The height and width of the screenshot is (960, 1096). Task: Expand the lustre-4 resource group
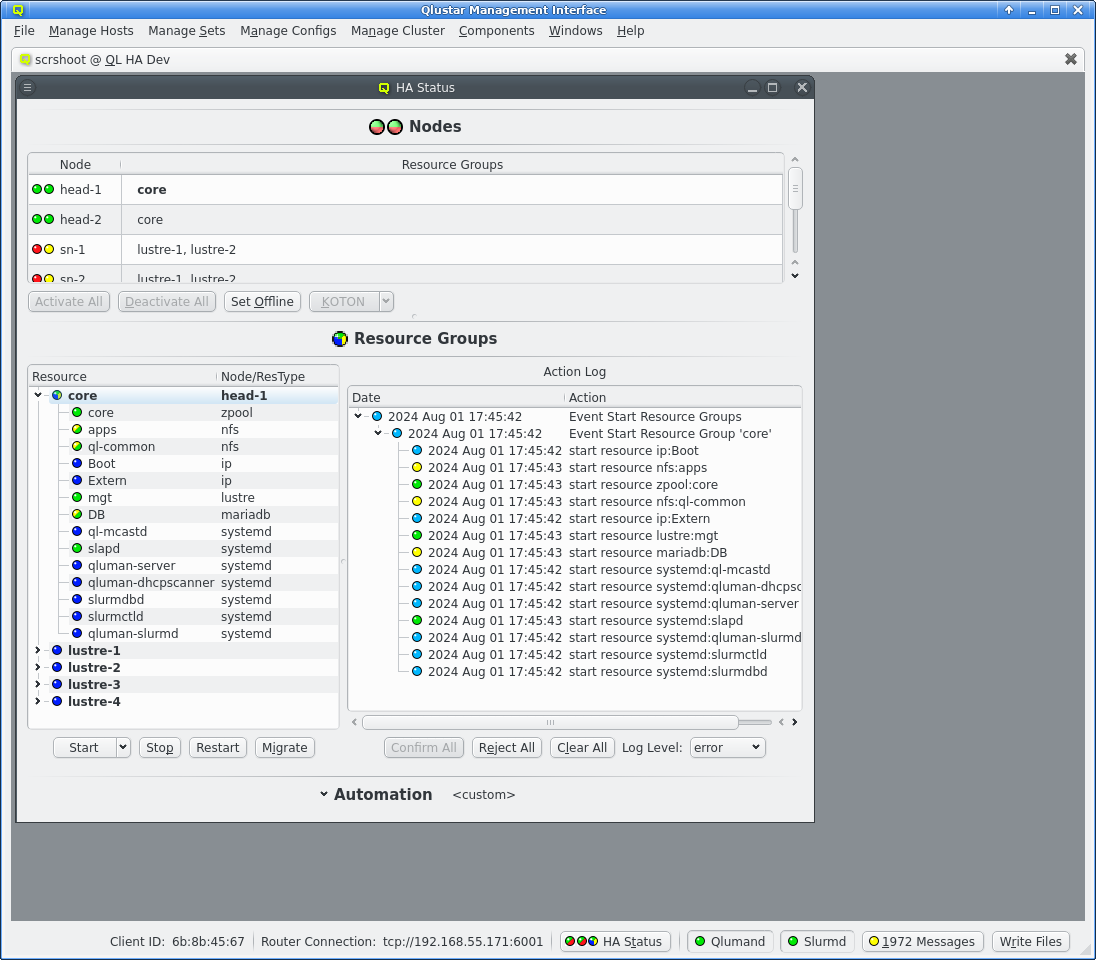pos(38,701)
